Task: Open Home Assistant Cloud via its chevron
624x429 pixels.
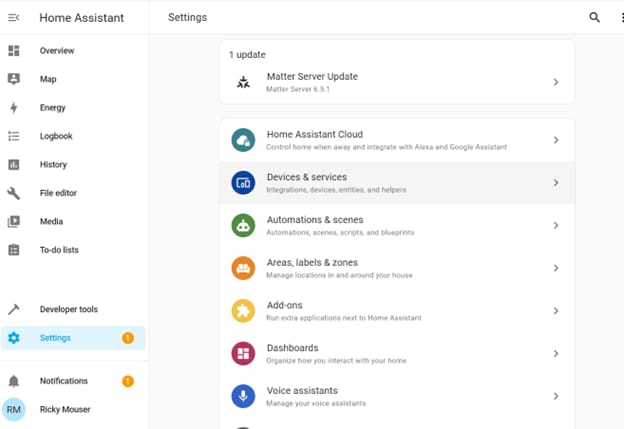Action: (556, 140)
